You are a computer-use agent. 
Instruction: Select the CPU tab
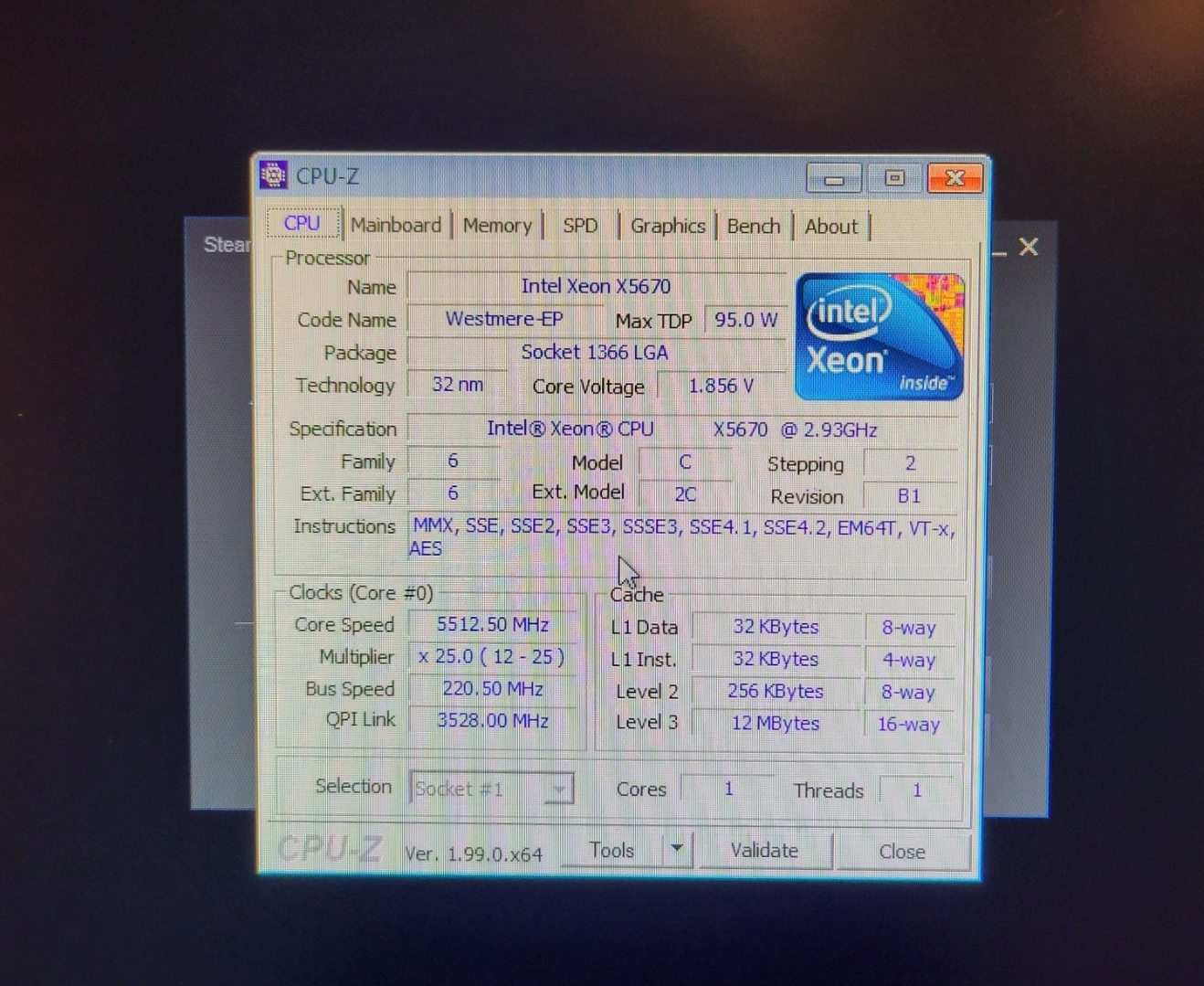point(302,223)
